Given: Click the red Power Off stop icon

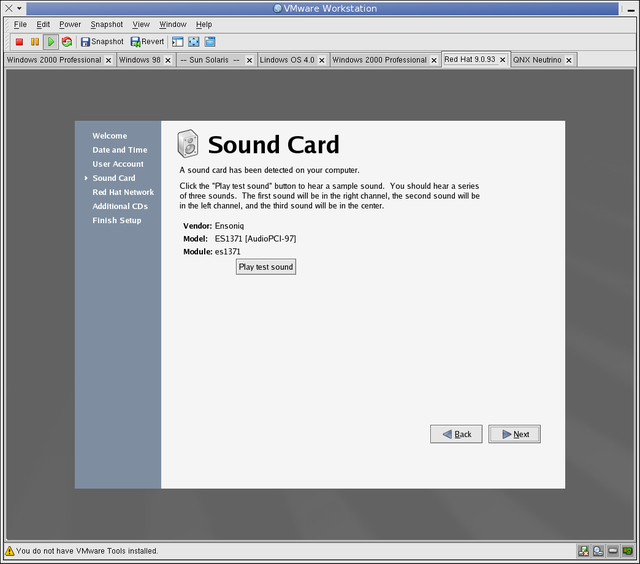Looking at the screenshot, I should [19, 42].
